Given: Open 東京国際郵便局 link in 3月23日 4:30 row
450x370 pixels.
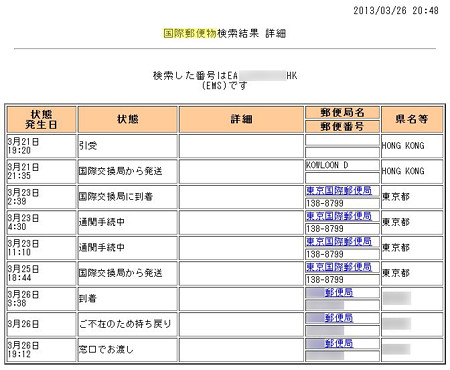Looking at the screenshot, I should (339, 216).
